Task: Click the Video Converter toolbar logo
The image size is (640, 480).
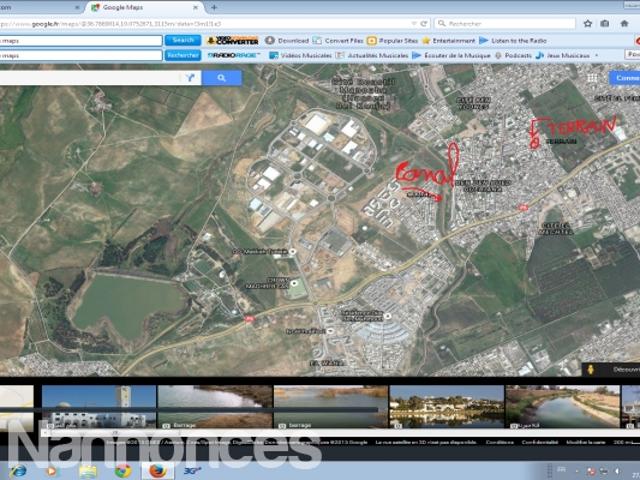Action: coord(232,40)
